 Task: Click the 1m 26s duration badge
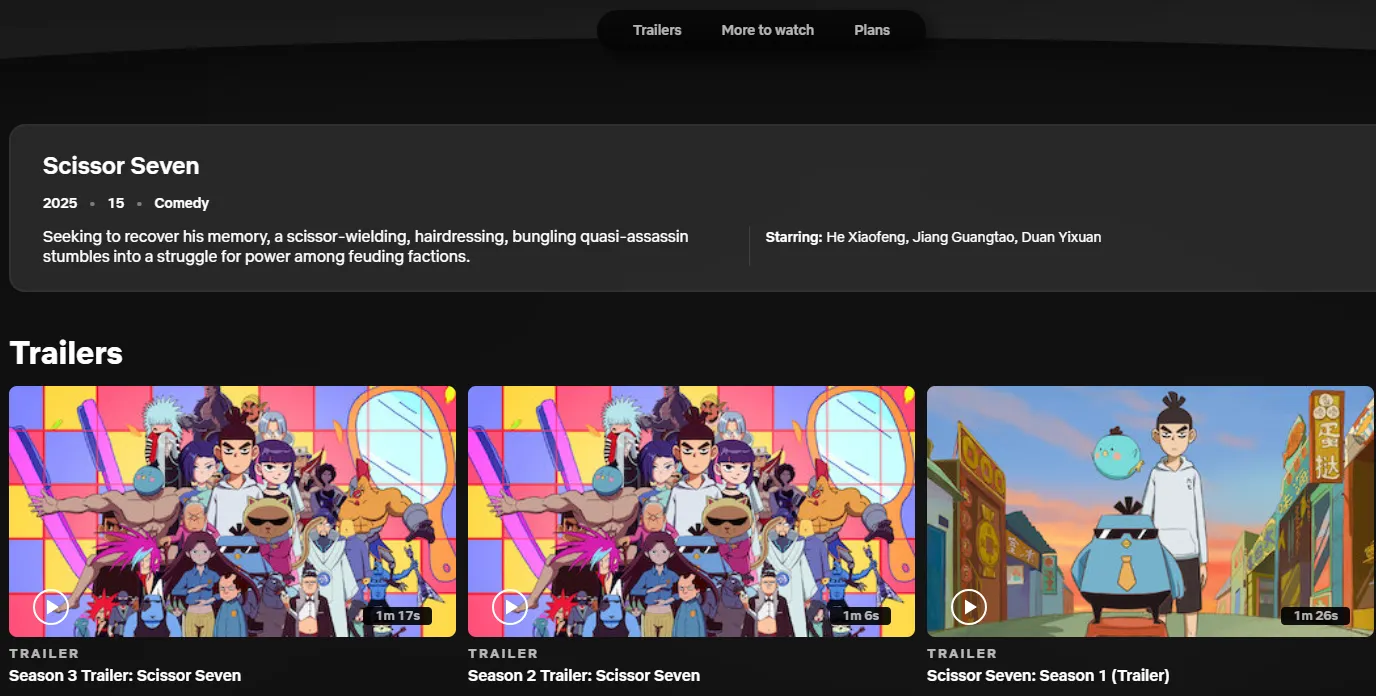[1315, 615]
